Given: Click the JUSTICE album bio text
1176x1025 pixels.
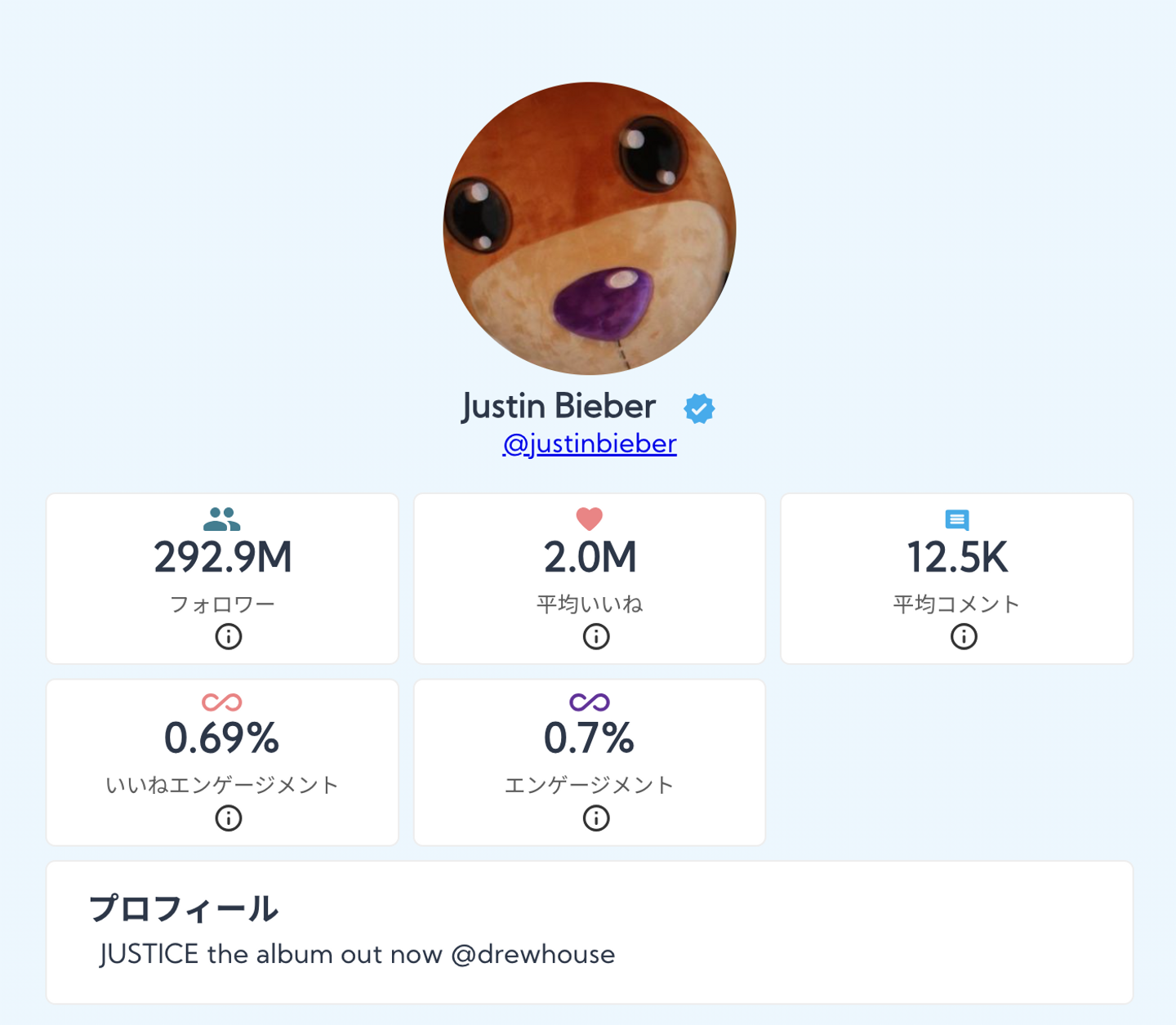Looking at the screenshot, I should (357, 954).
